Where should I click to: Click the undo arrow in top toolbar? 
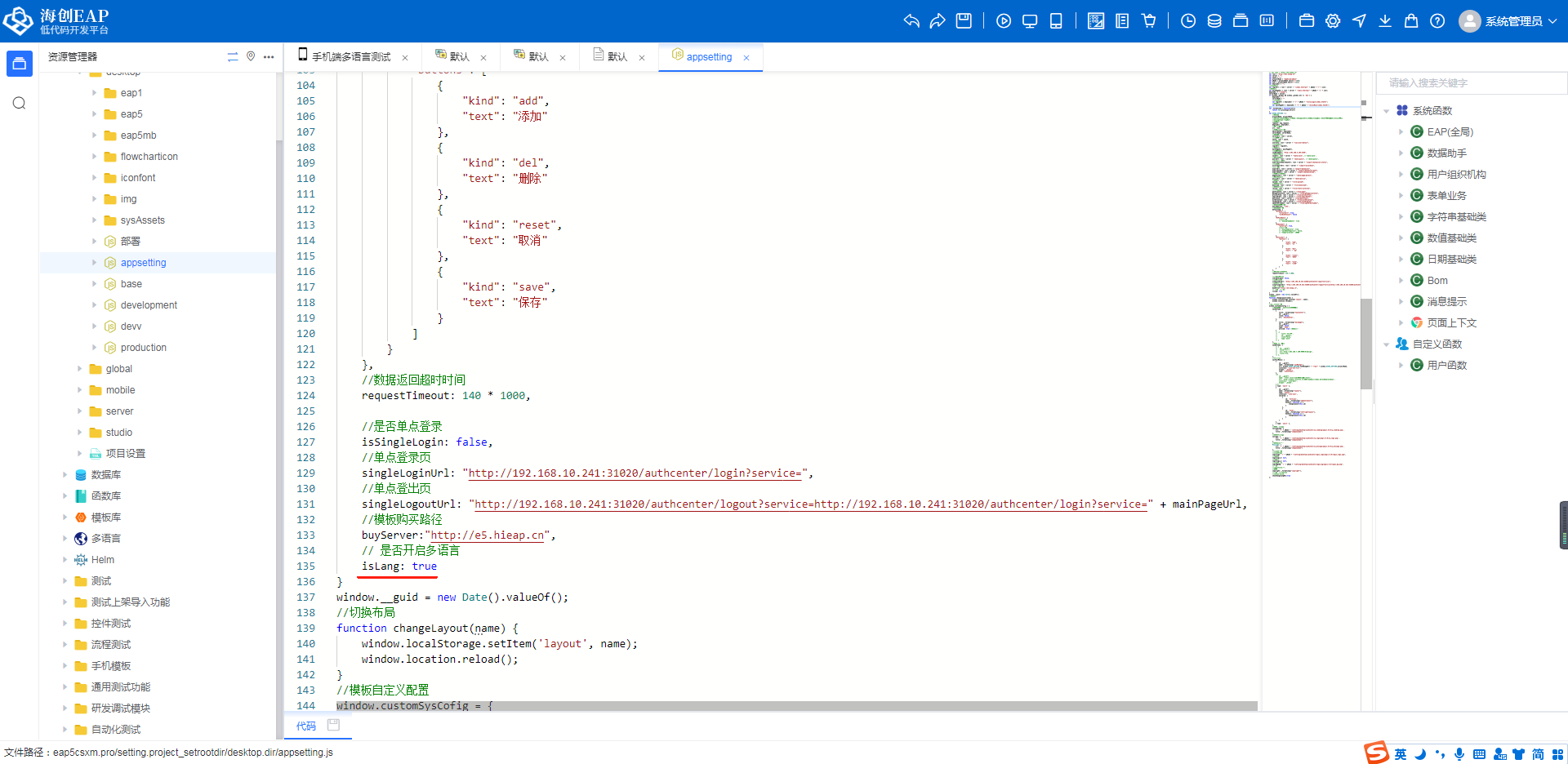coord(911,21)
